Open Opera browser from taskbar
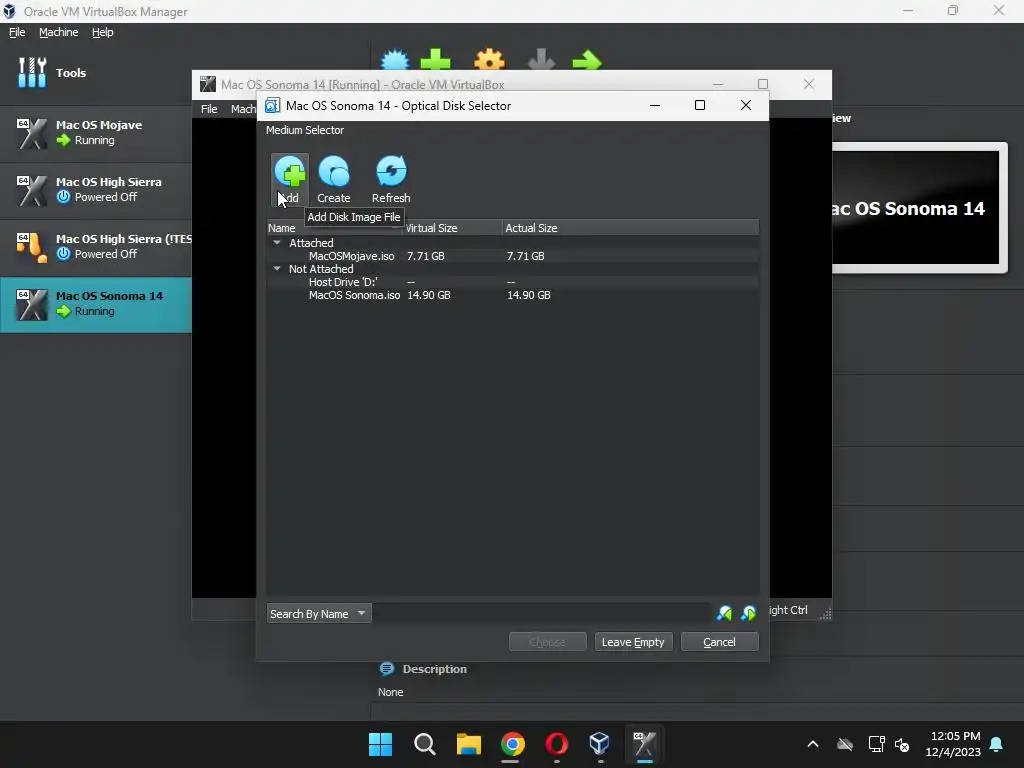Screen dimensions: 1024x768 (x=556, y=744)
